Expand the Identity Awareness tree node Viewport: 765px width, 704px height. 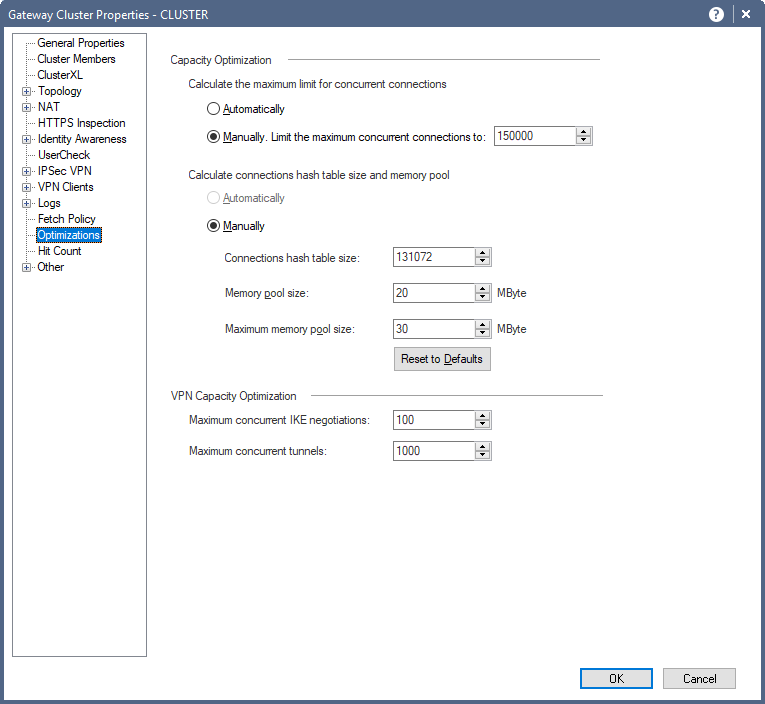pos(26,140)
